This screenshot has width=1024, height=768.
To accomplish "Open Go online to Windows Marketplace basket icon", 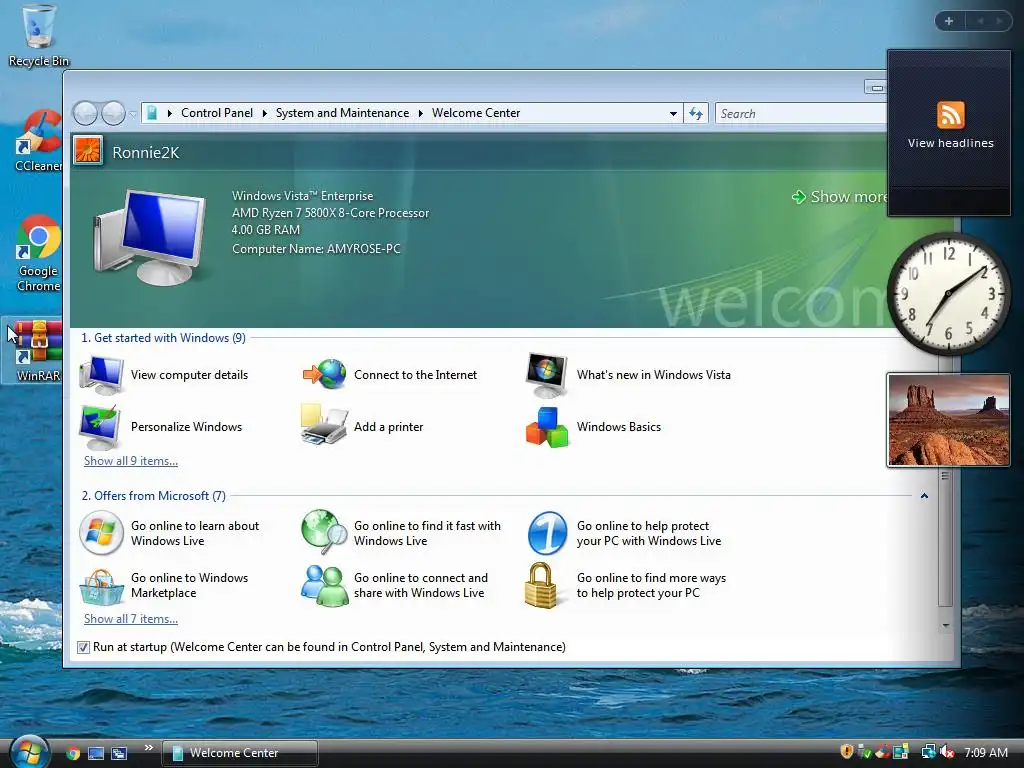I will [101, 586].
